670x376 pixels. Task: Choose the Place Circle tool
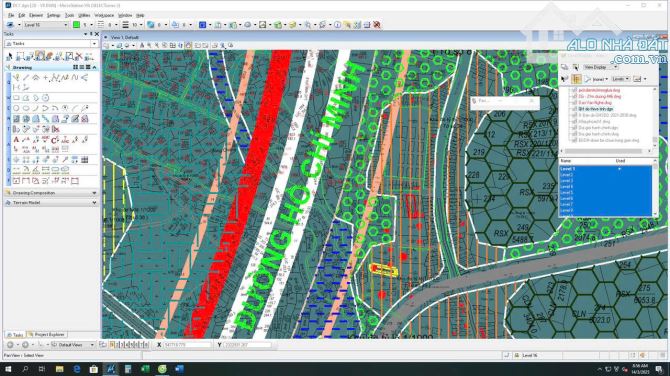[16, 109]
